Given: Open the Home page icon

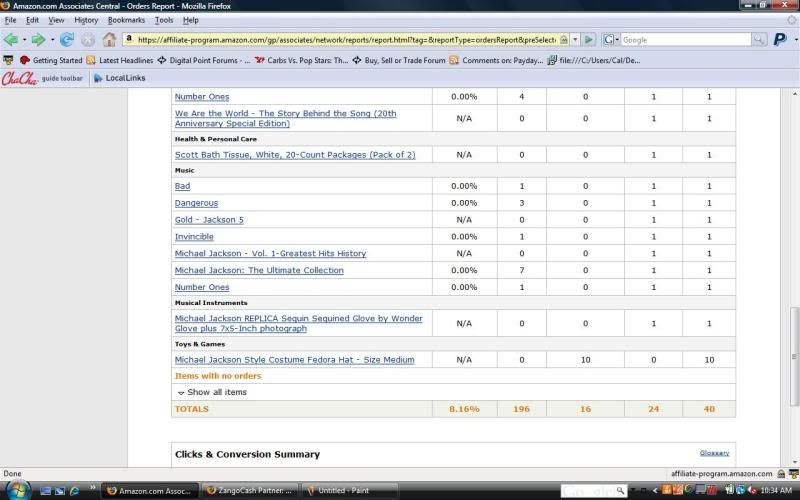Looking at the screenshot, I should pos(109,39).
